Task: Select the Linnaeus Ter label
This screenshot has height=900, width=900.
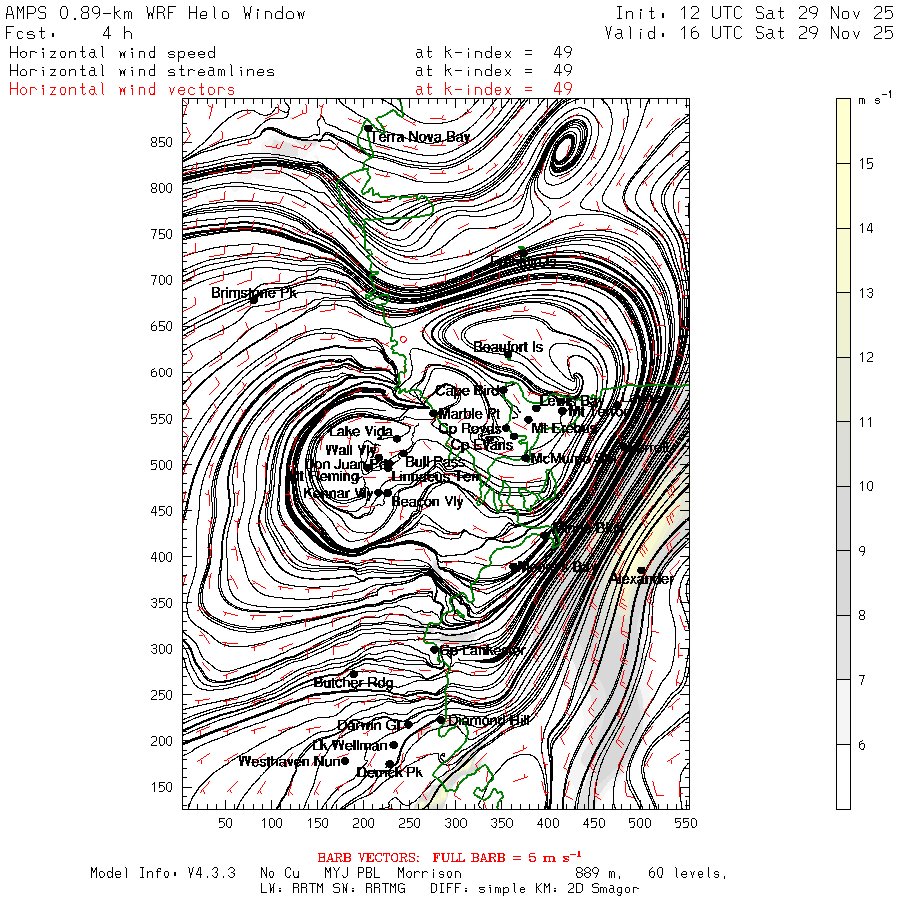Action: point(435,476)
